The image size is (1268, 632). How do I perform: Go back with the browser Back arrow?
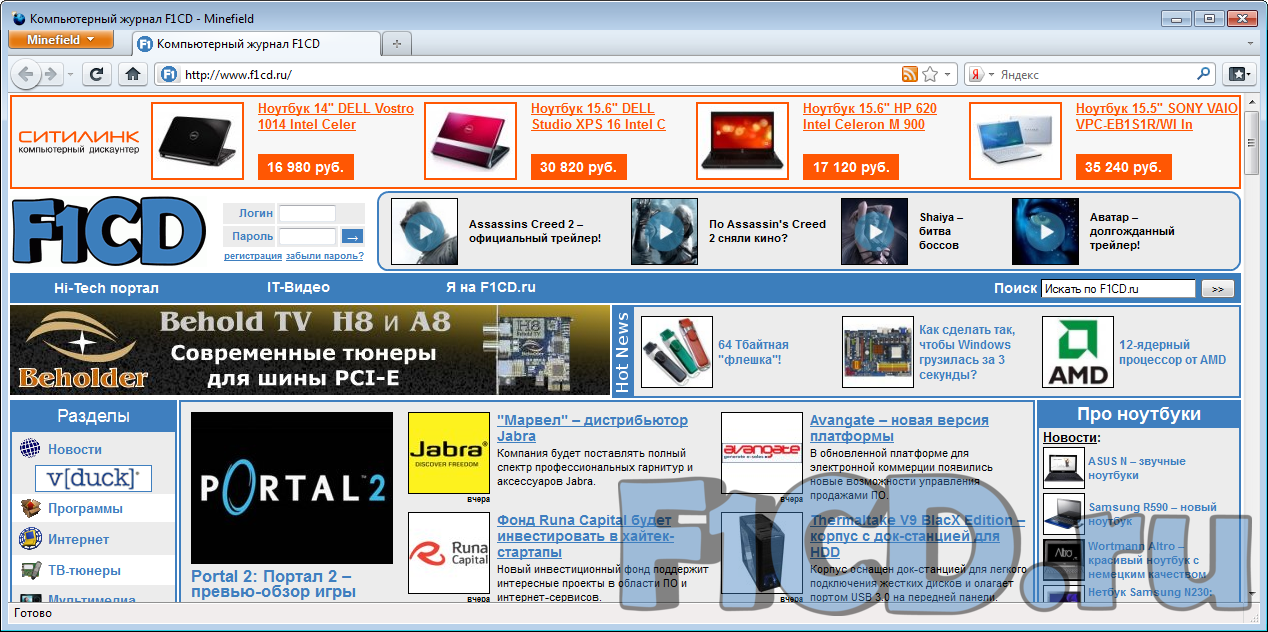[26, 74]
